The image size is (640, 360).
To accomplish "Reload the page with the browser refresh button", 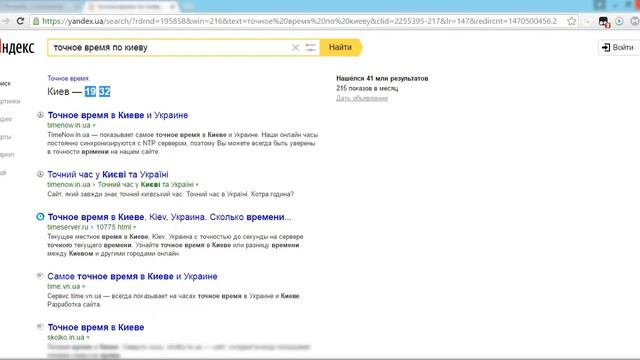I will pyautogui.click(x=20, y=21).
